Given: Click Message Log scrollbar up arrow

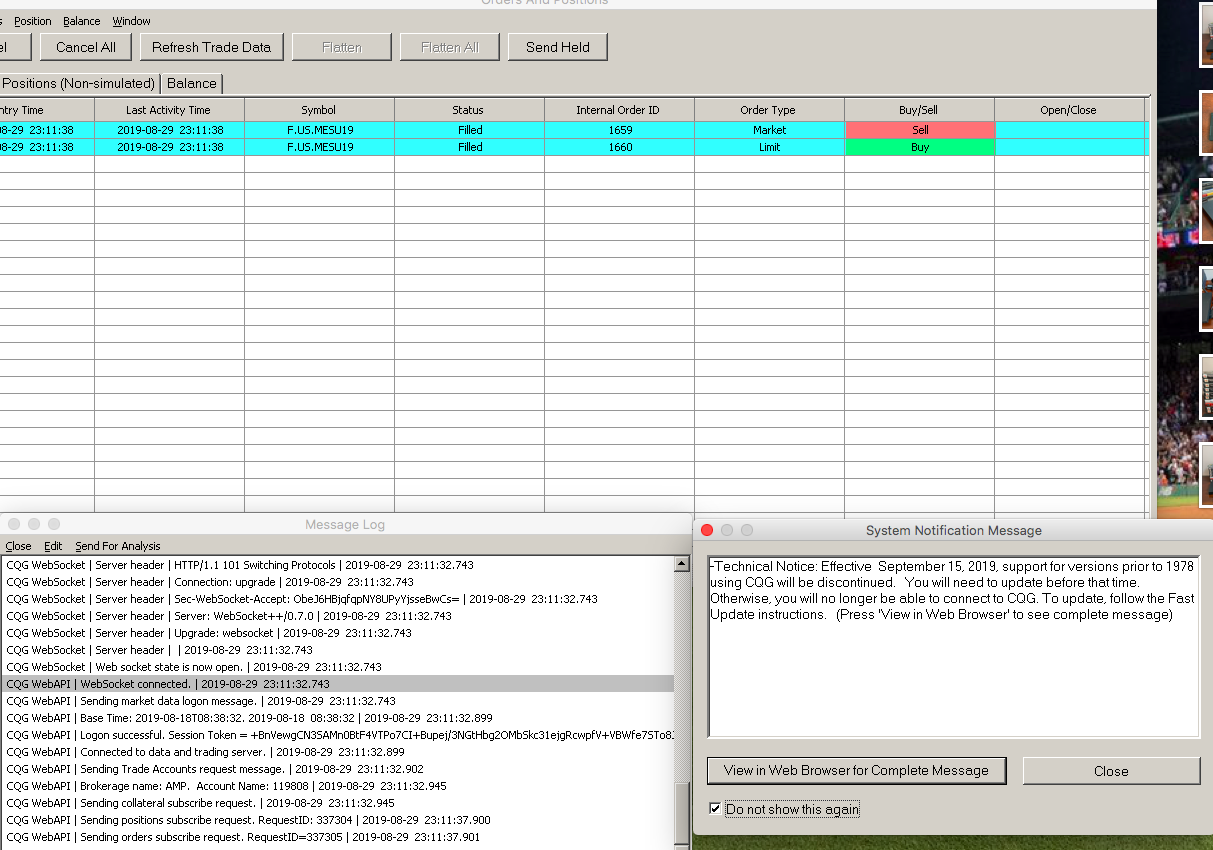Looking at the screenshot, I should coord(682,564).
